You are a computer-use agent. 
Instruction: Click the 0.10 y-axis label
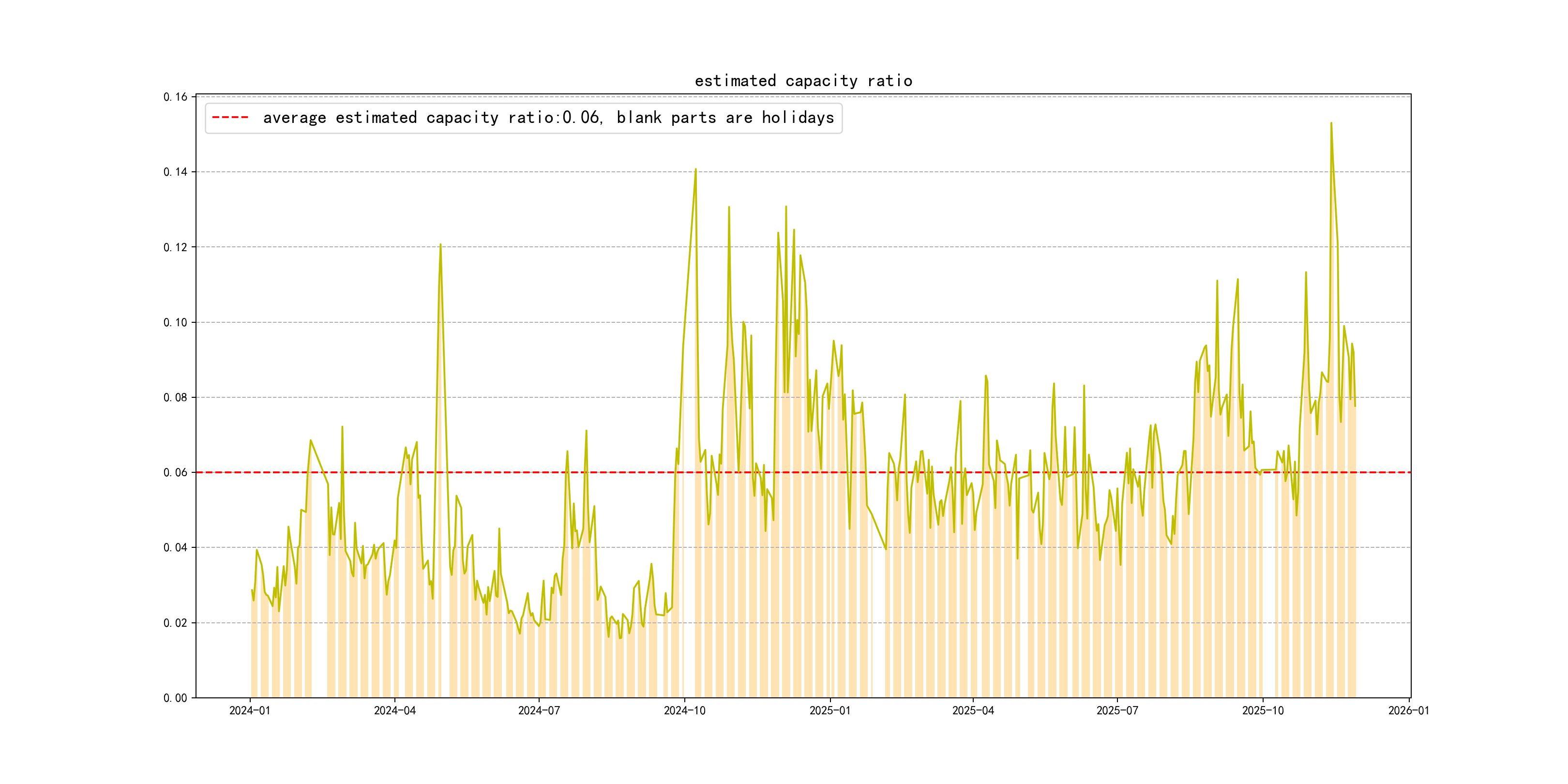click(x=175, y=322)
